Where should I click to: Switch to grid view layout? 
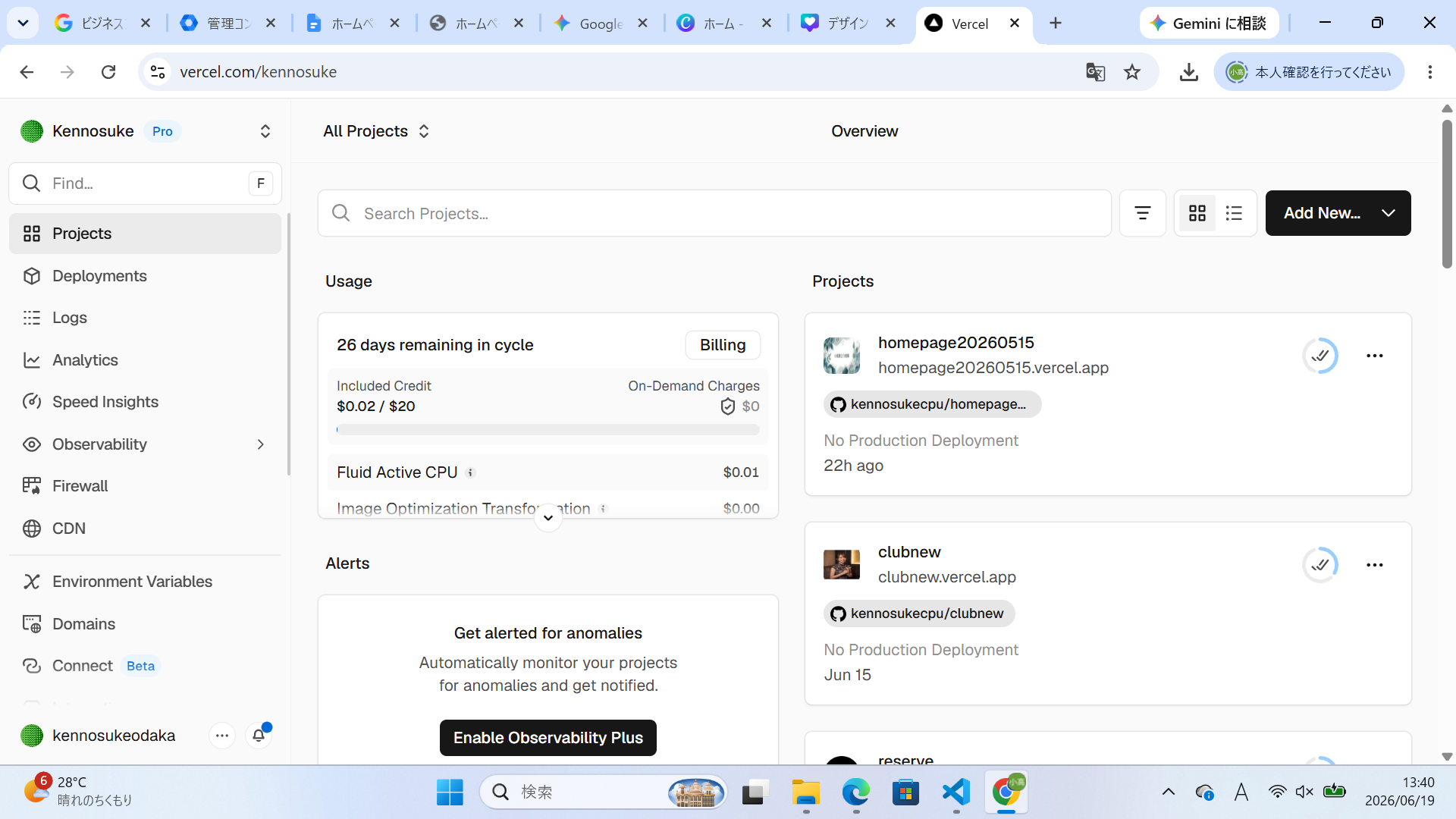point(1197,213)
